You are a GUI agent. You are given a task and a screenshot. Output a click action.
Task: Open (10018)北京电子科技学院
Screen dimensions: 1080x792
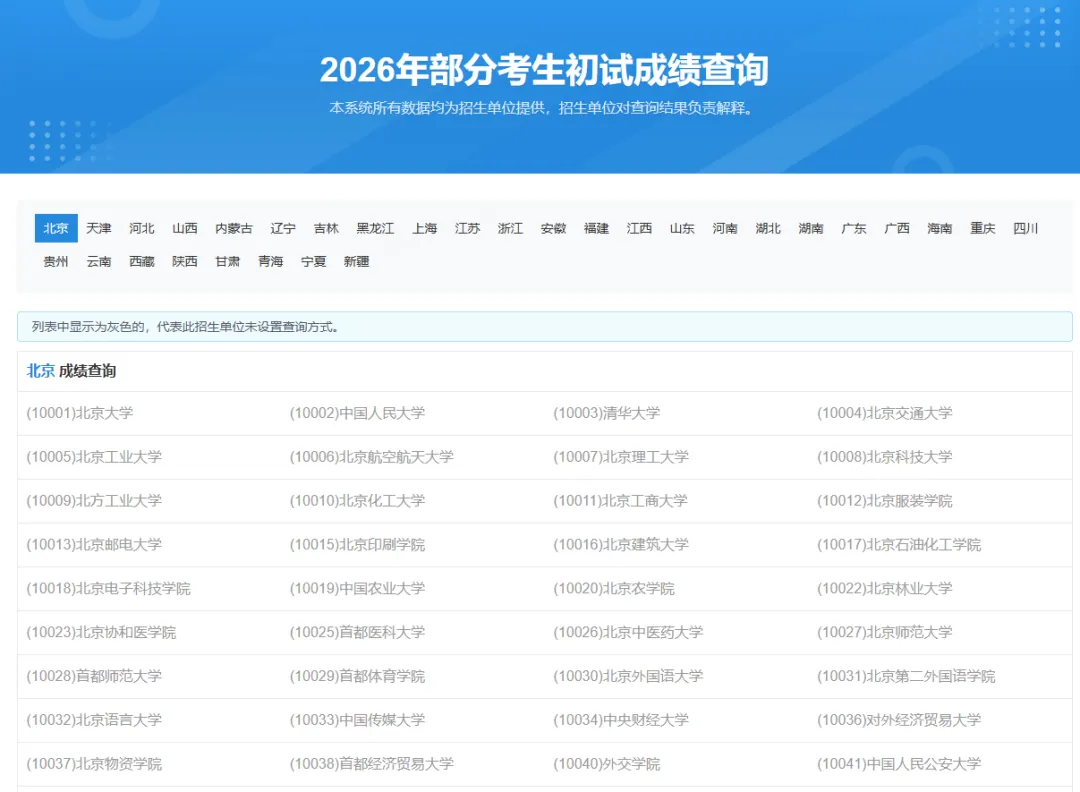[x=109, y=588]
